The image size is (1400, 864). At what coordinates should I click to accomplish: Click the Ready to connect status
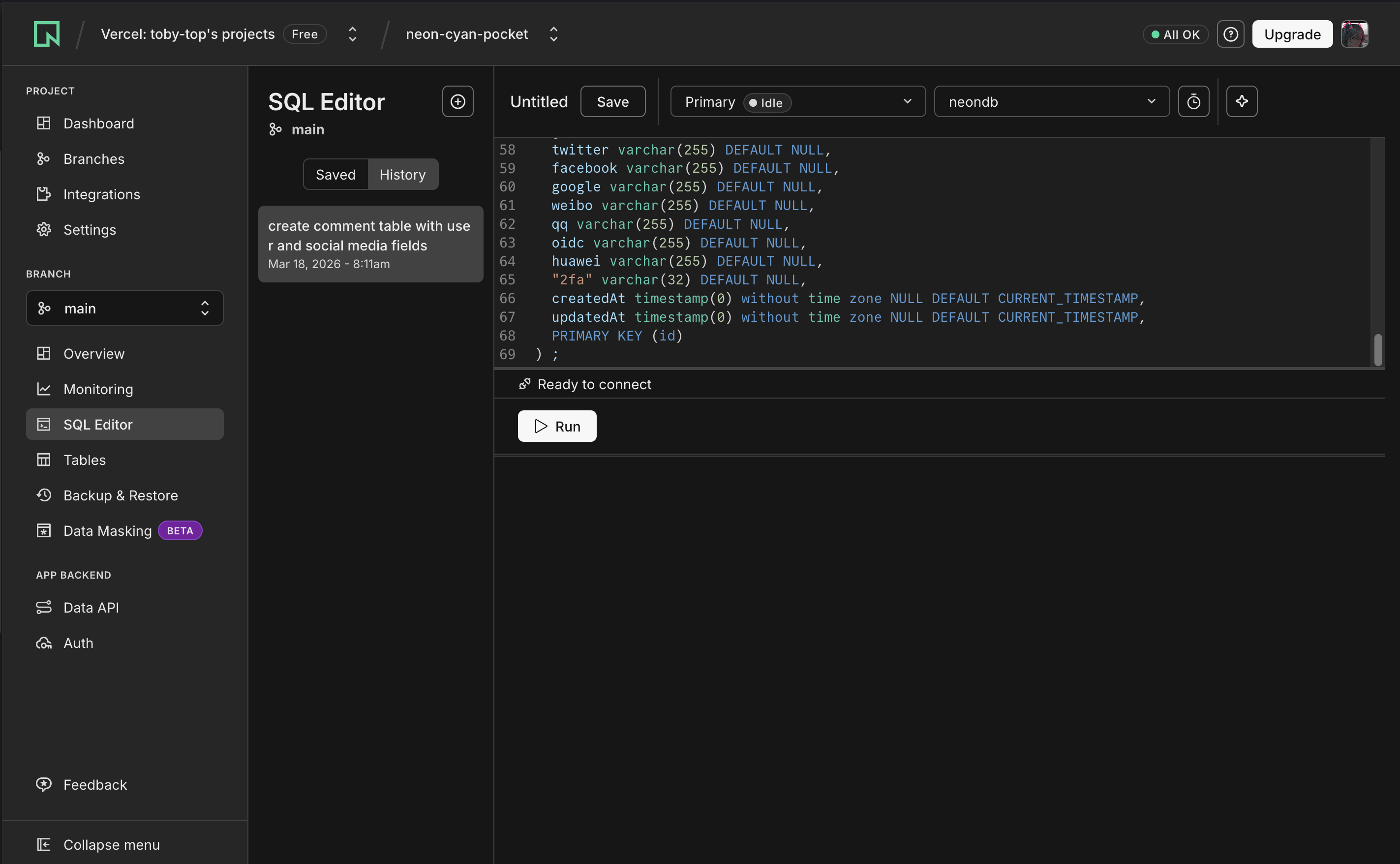click(x=585, y=385)
